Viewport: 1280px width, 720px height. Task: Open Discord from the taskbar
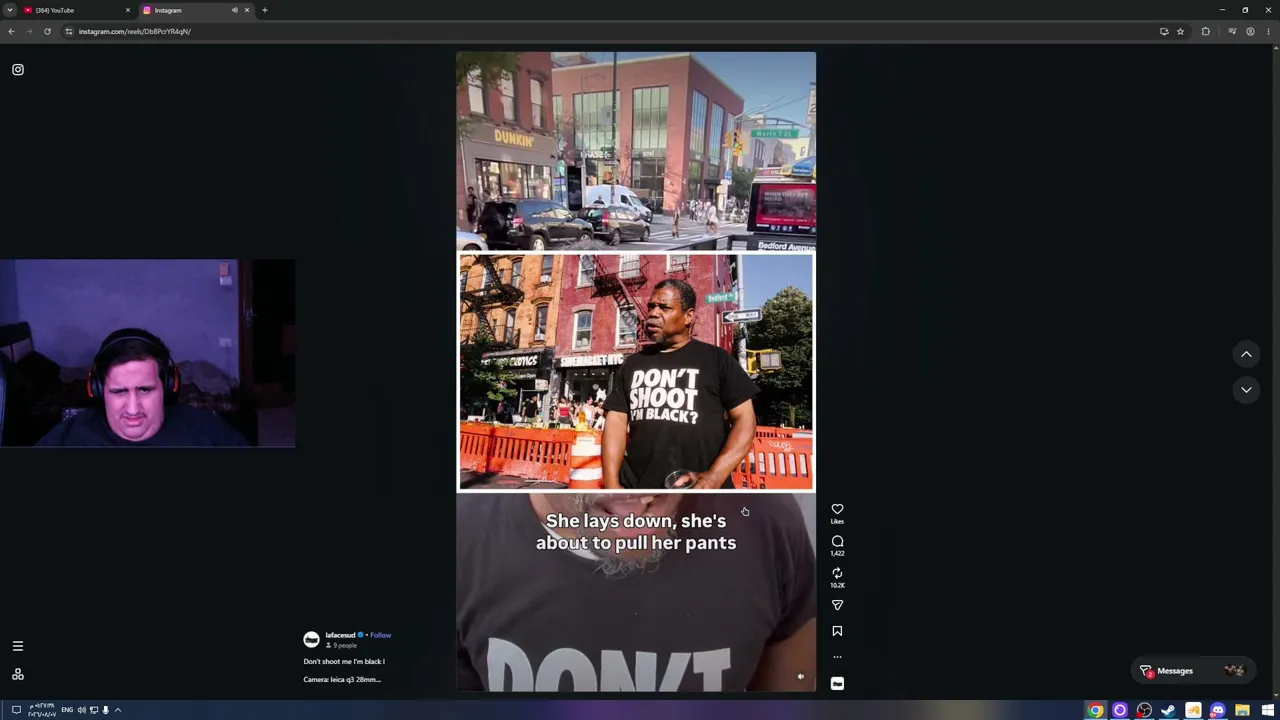(1217, 710)
